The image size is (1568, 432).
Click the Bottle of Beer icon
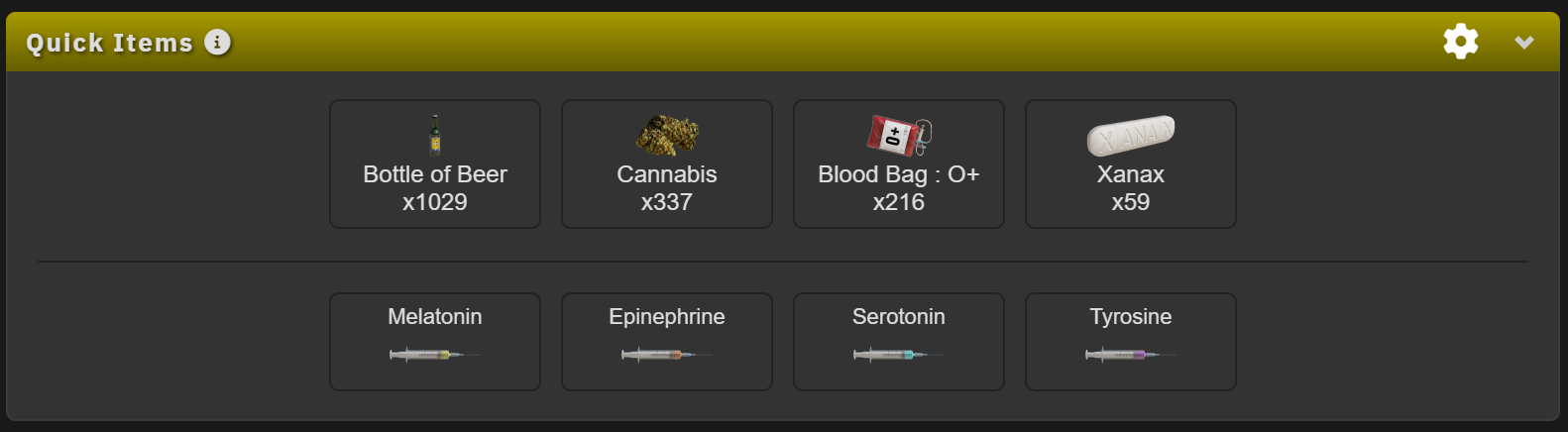(x=435, y=136)
